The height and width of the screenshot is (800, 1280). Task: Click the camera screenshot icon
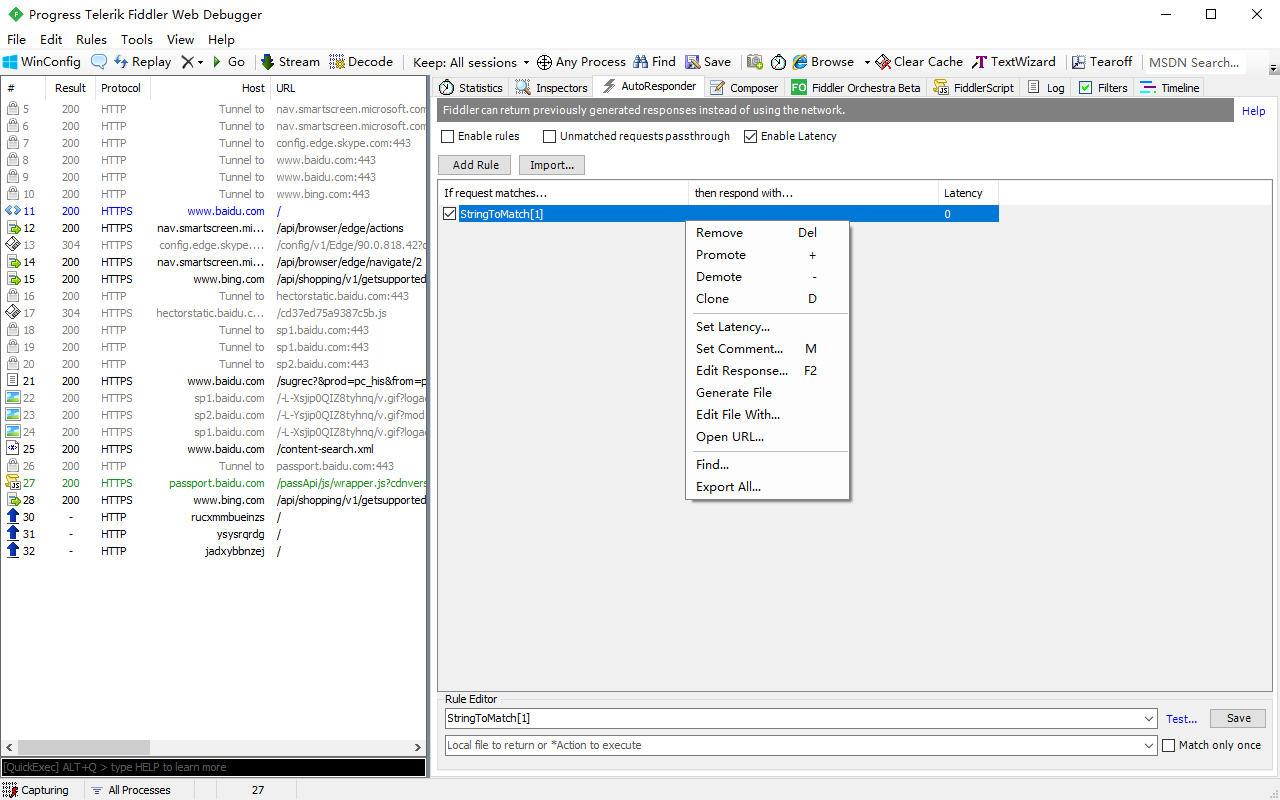click(755, 62)
